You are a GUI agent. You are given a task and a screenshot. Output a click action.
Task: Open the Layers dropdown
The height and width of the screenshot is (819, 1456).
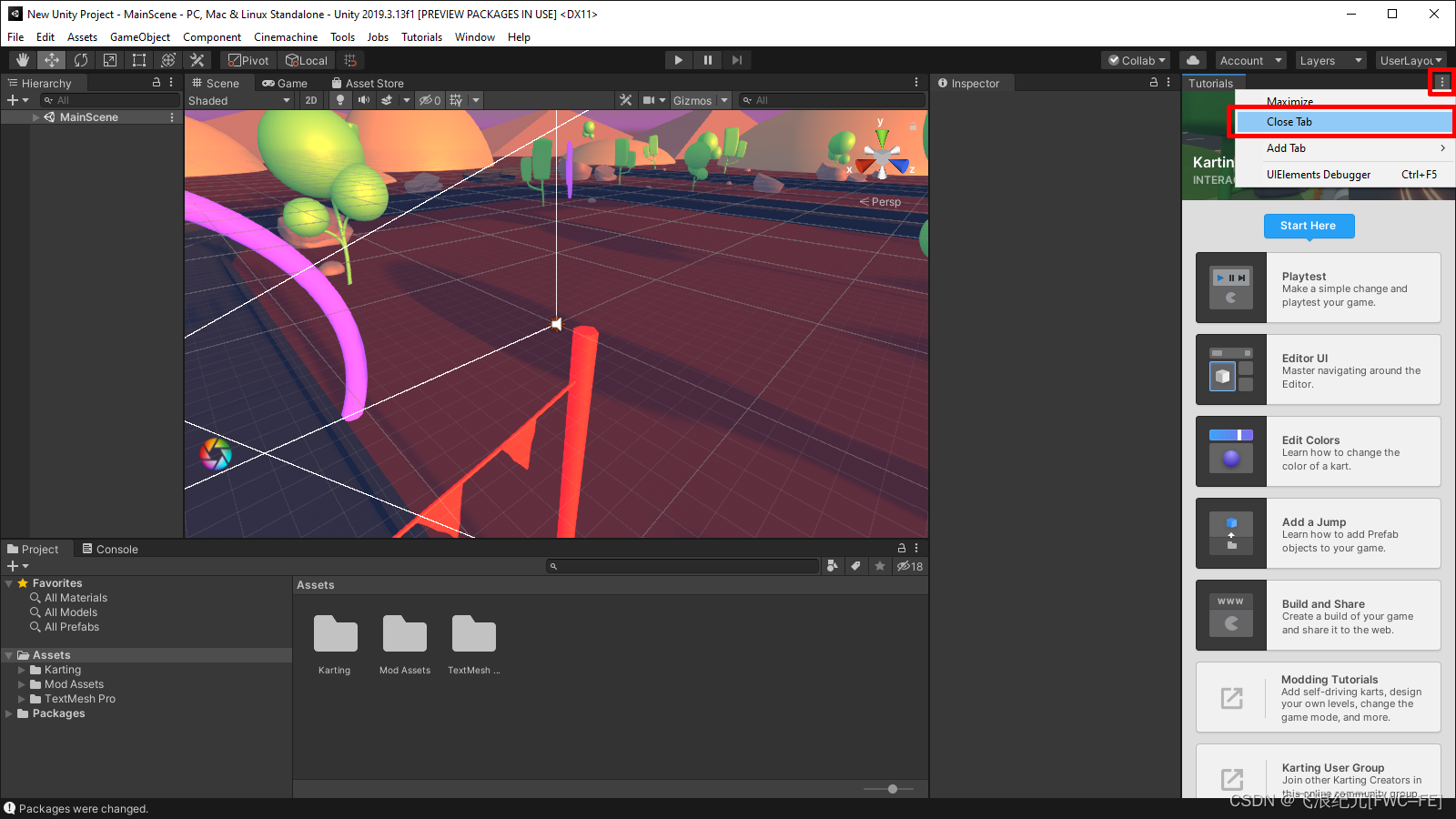pyautogui.click(x=1330, y=60)
